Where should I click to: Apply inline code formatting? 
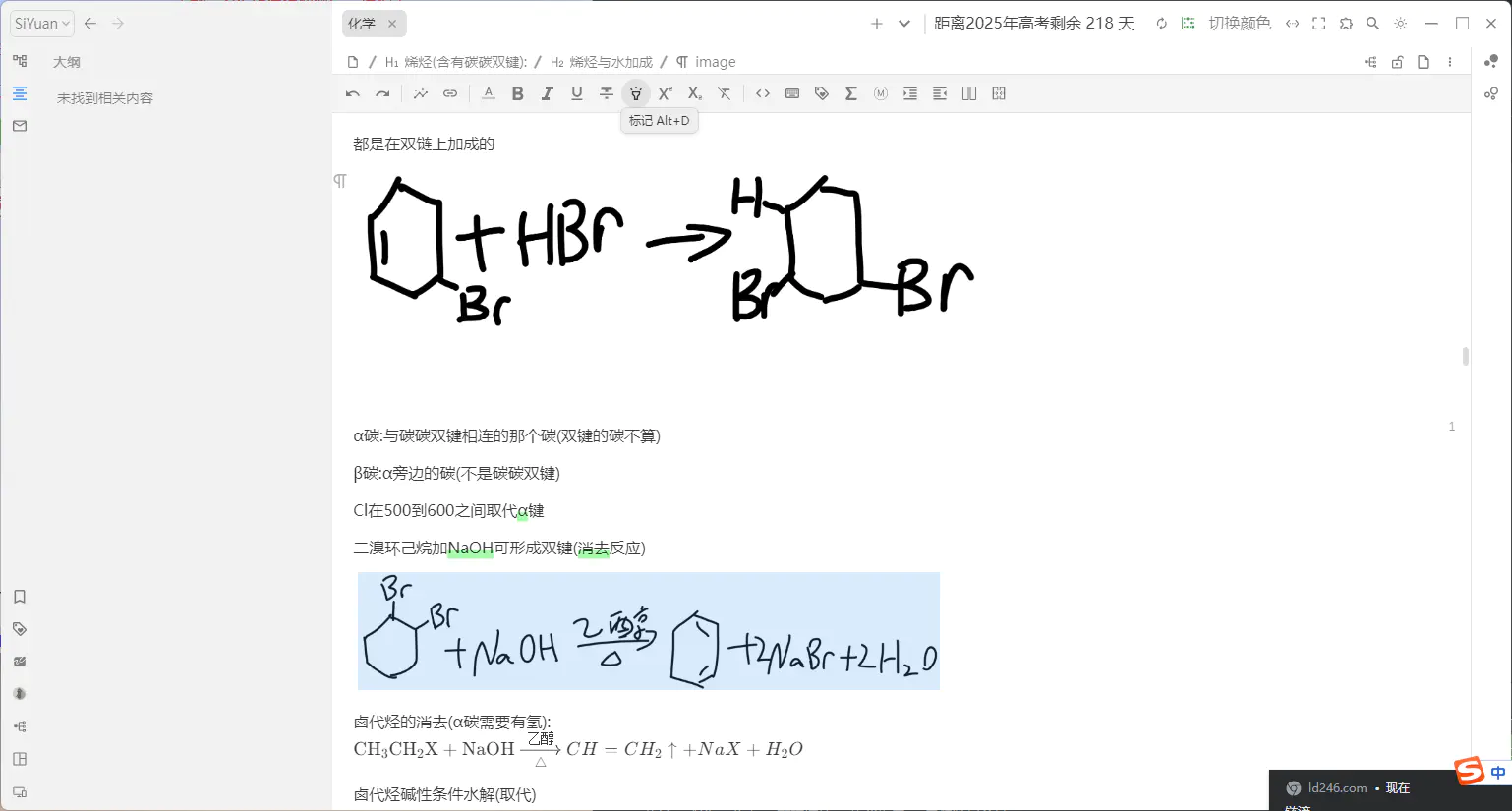(x=763, y=93)
